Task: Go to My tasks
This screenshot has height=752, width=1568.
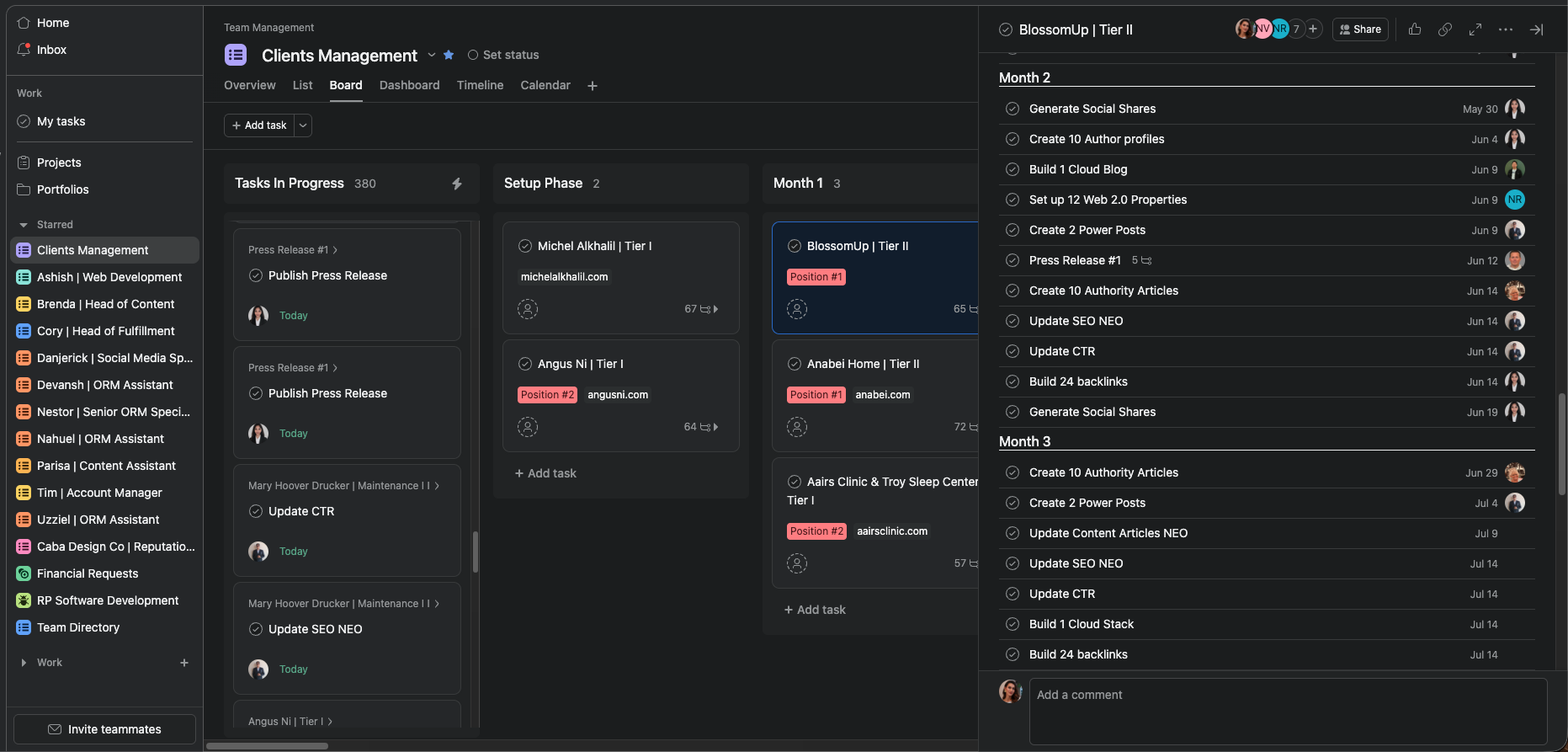Action: tap(61, 121)
